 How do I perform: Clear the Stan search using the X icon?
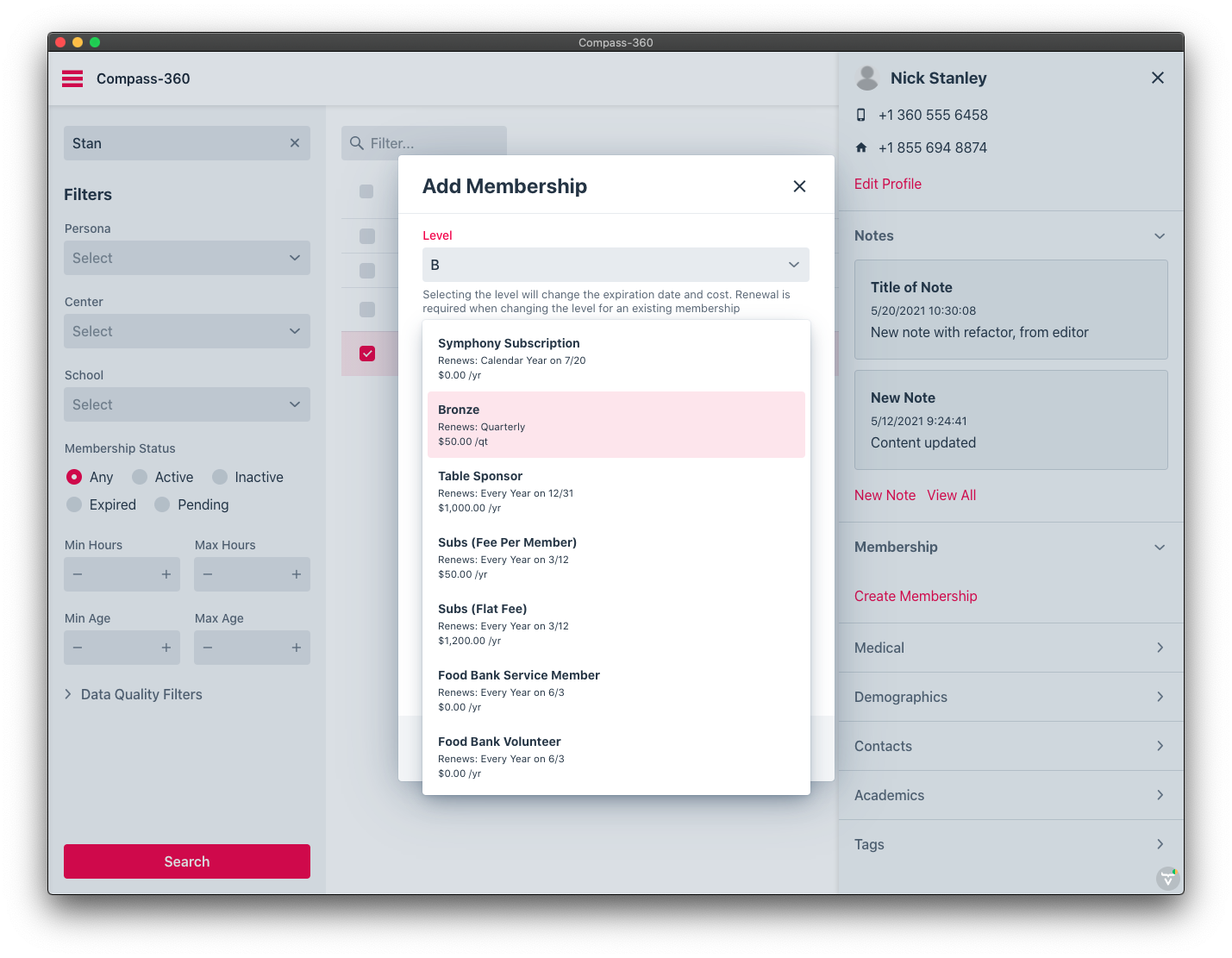(295, 143)
